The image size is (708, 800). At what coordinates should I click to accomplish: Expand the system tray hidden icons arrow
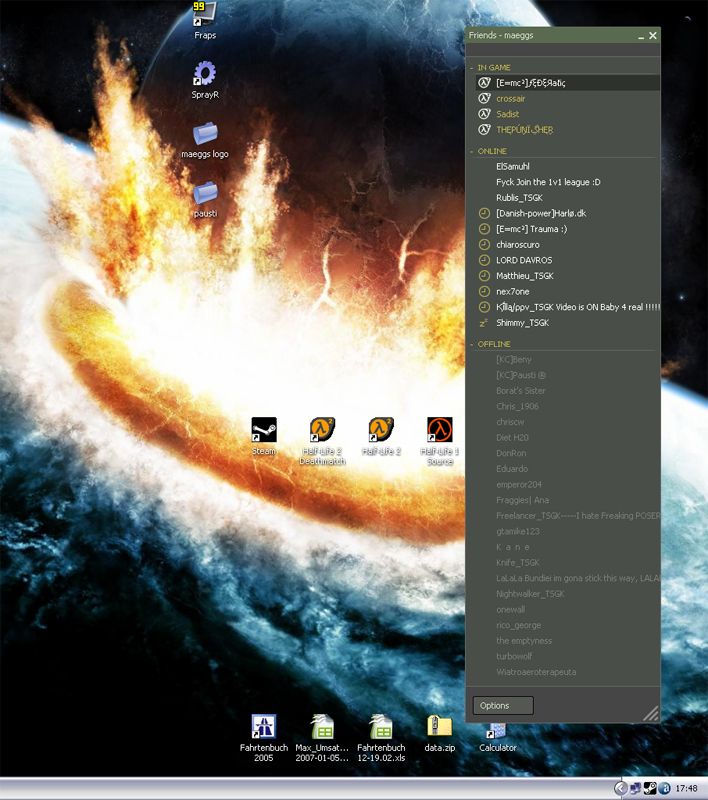[x=620, y=788]
